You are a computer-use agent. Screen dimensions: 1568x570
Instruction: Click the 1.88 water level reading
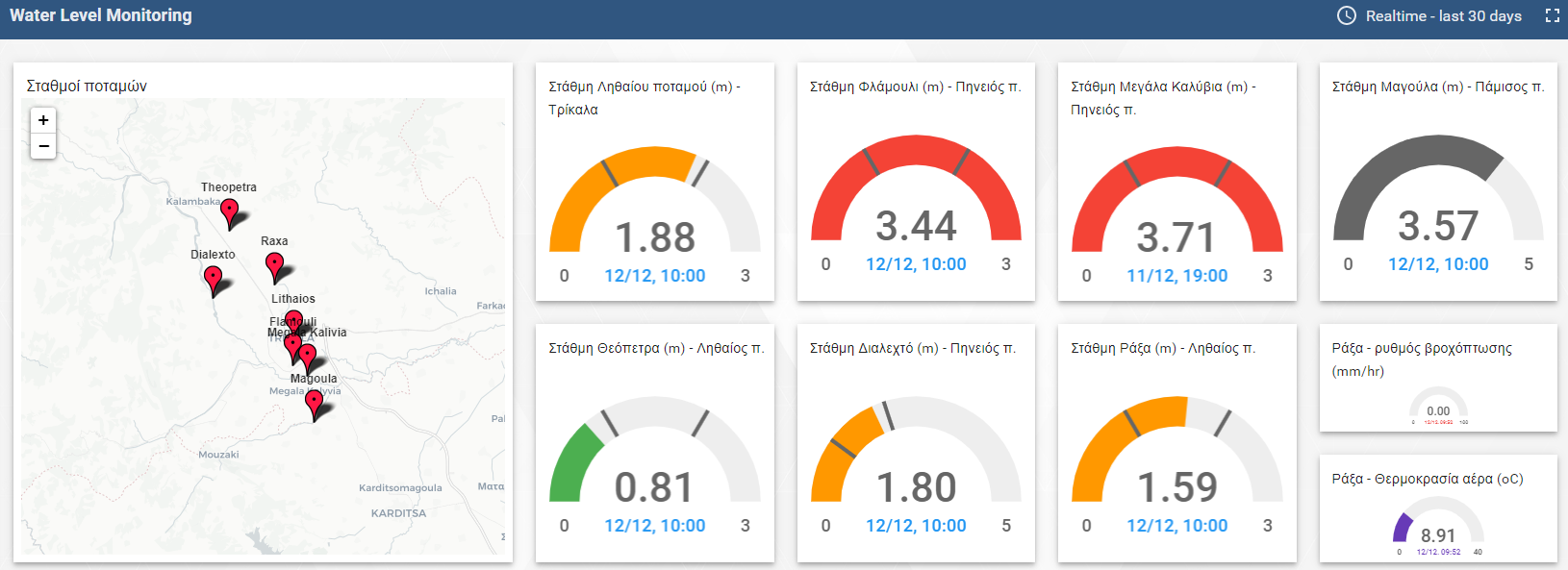pyautogui.click(x=655, y=237)
